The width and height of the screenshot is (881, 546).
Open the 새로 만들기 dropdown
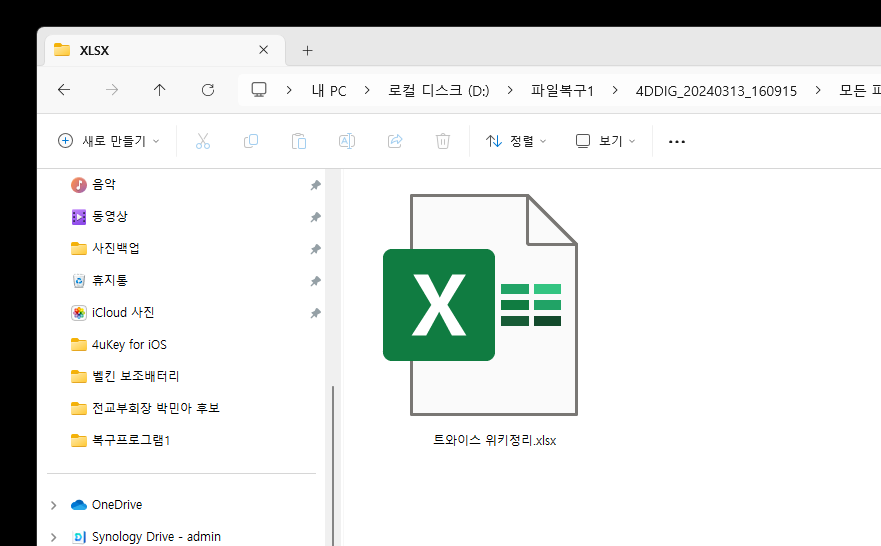click(109, 141)
